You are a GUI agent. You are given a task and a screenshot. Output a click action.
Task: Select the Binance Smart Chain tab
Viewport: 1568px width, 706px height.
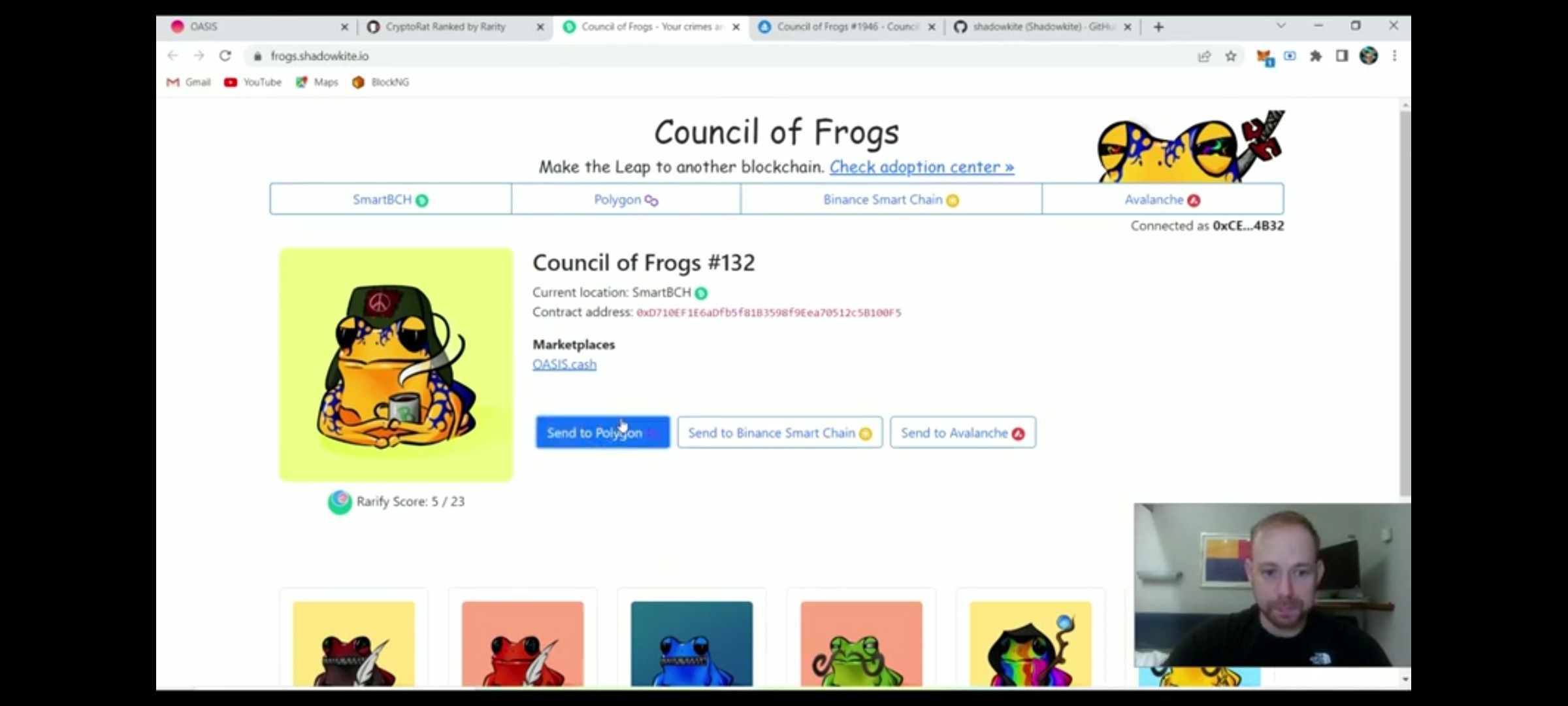click(x=891, y=199)
